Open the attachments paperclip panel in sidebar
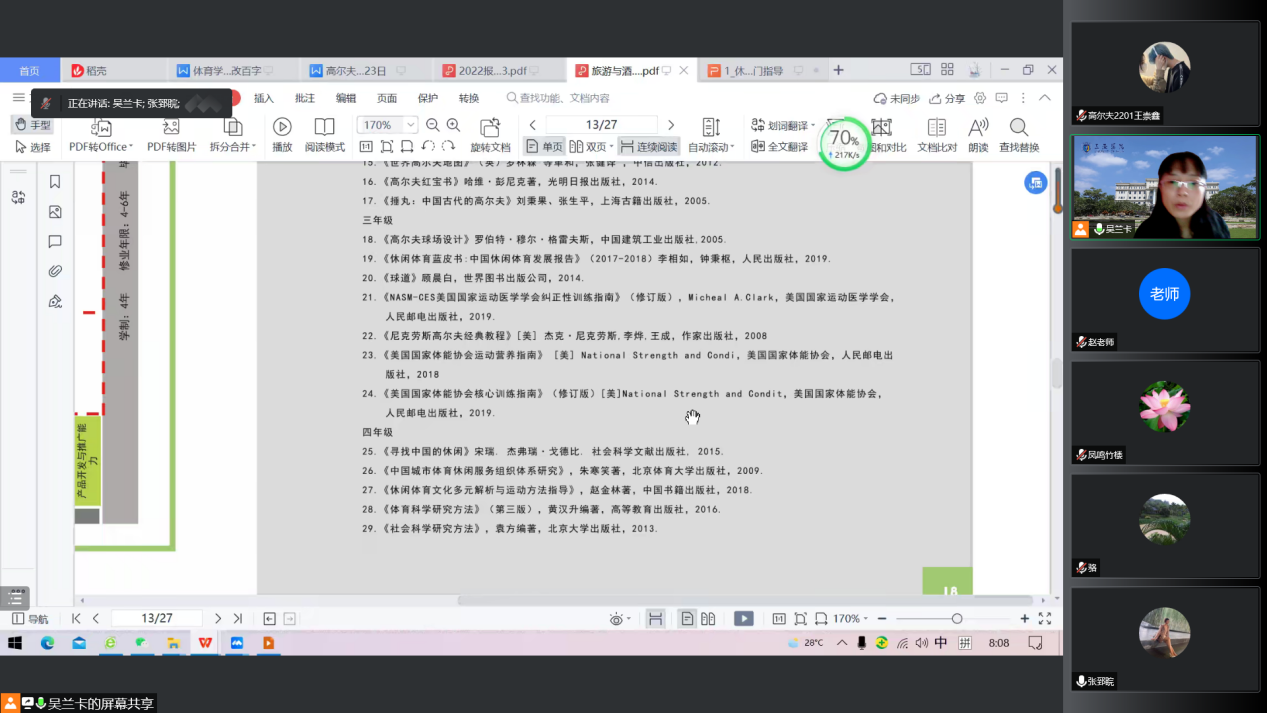The width and height of the screenshot is (1267, 713). point(55,271)
